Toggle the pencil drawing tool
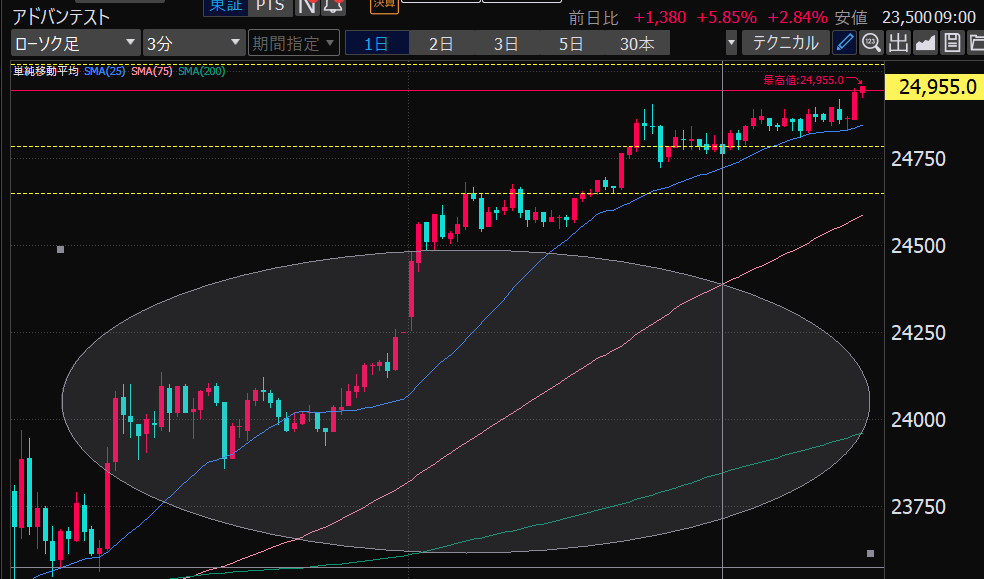The height and width of the screenshot is (579, 984). [845, 42]
